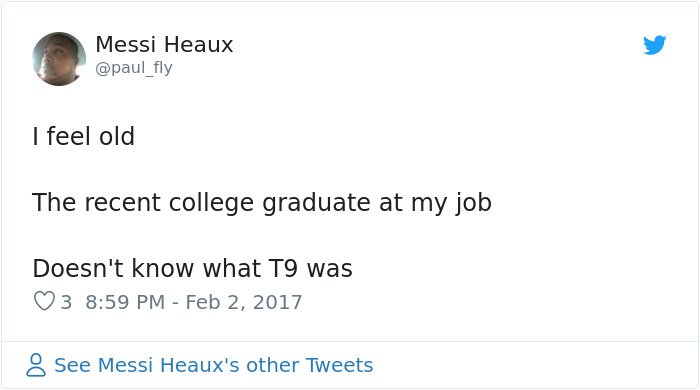Viewport: 700px width, 390px height.
Task: Click the word 'Tweets' in the footer link
Action: (339, 365)
